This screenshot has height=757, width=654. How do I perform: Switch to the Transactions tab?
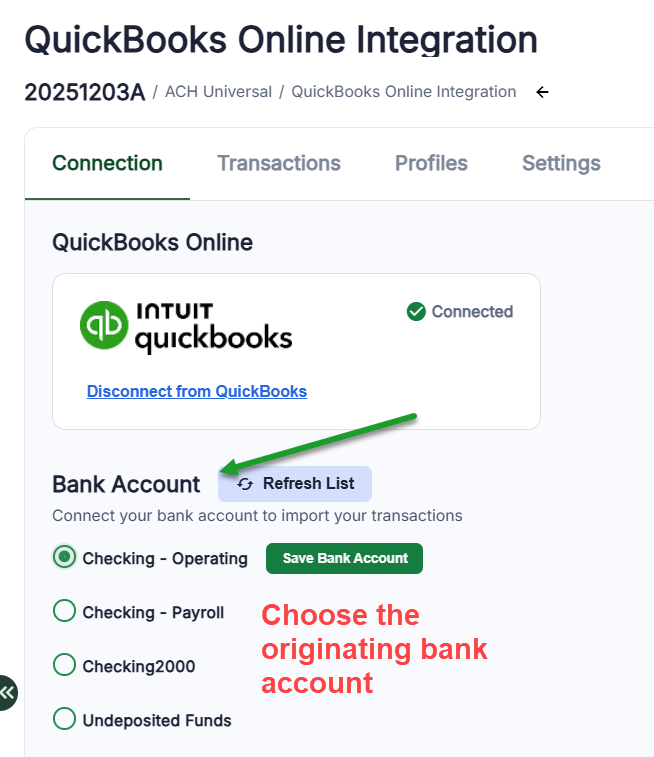[x=279, y=163]
